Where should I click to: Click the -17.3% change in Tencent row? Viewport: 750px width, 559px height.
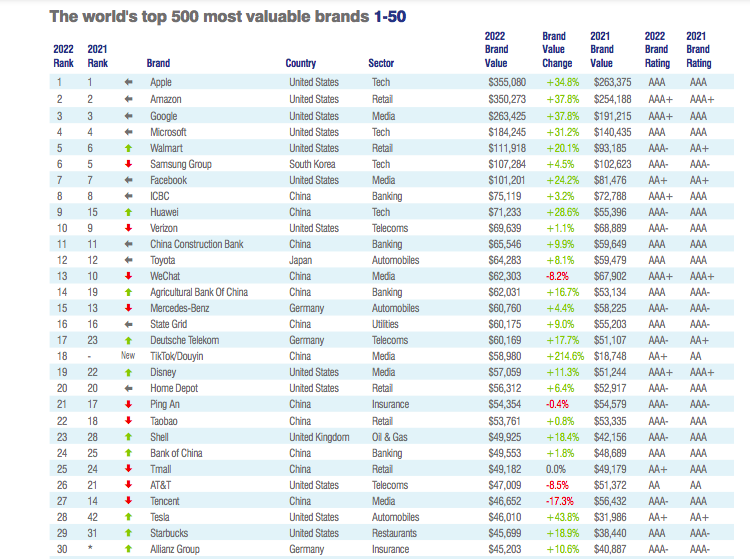click(x=560, y=501)
